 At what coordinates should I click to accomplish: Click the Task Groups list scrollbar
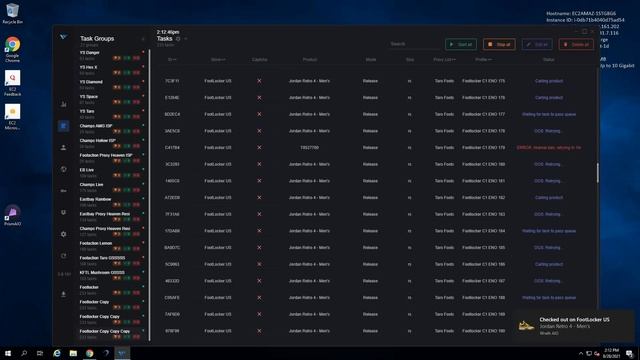(x=149, y=195)
